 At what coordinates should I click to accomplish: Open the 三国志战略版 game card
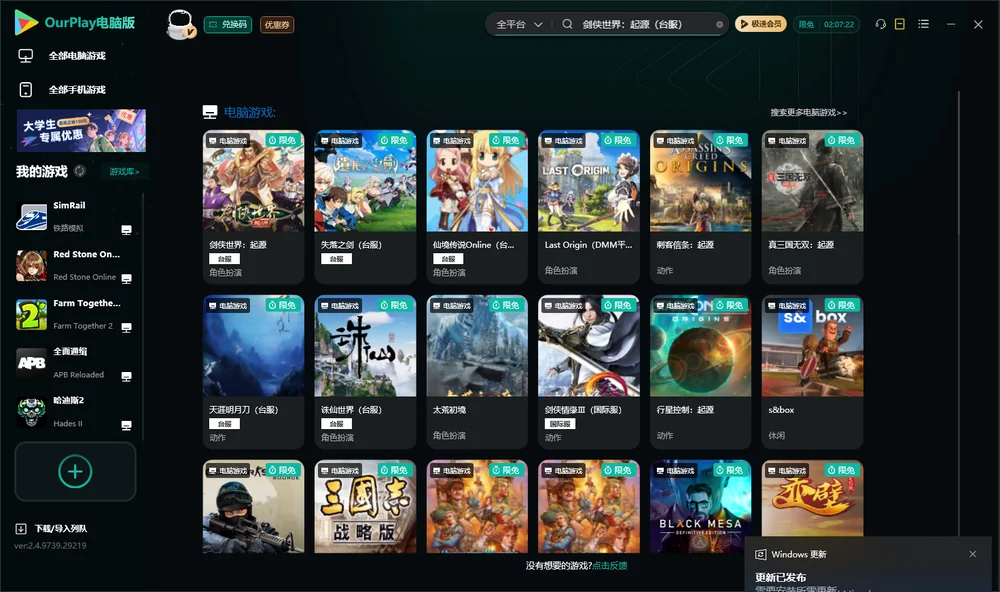pyautogui.click(x=365, y=507)
